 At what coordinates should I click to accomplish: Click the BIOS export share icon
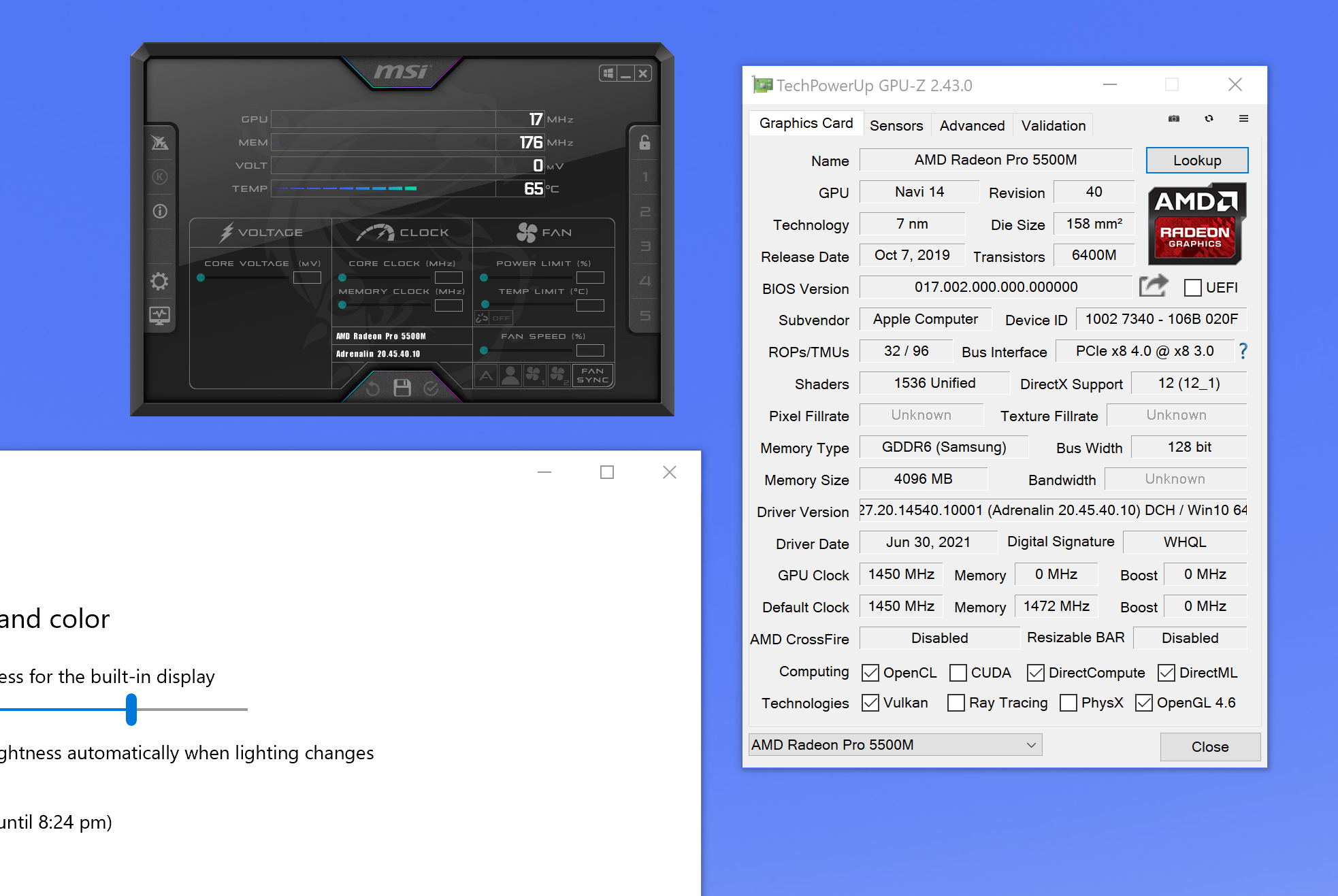point(1154,286)
